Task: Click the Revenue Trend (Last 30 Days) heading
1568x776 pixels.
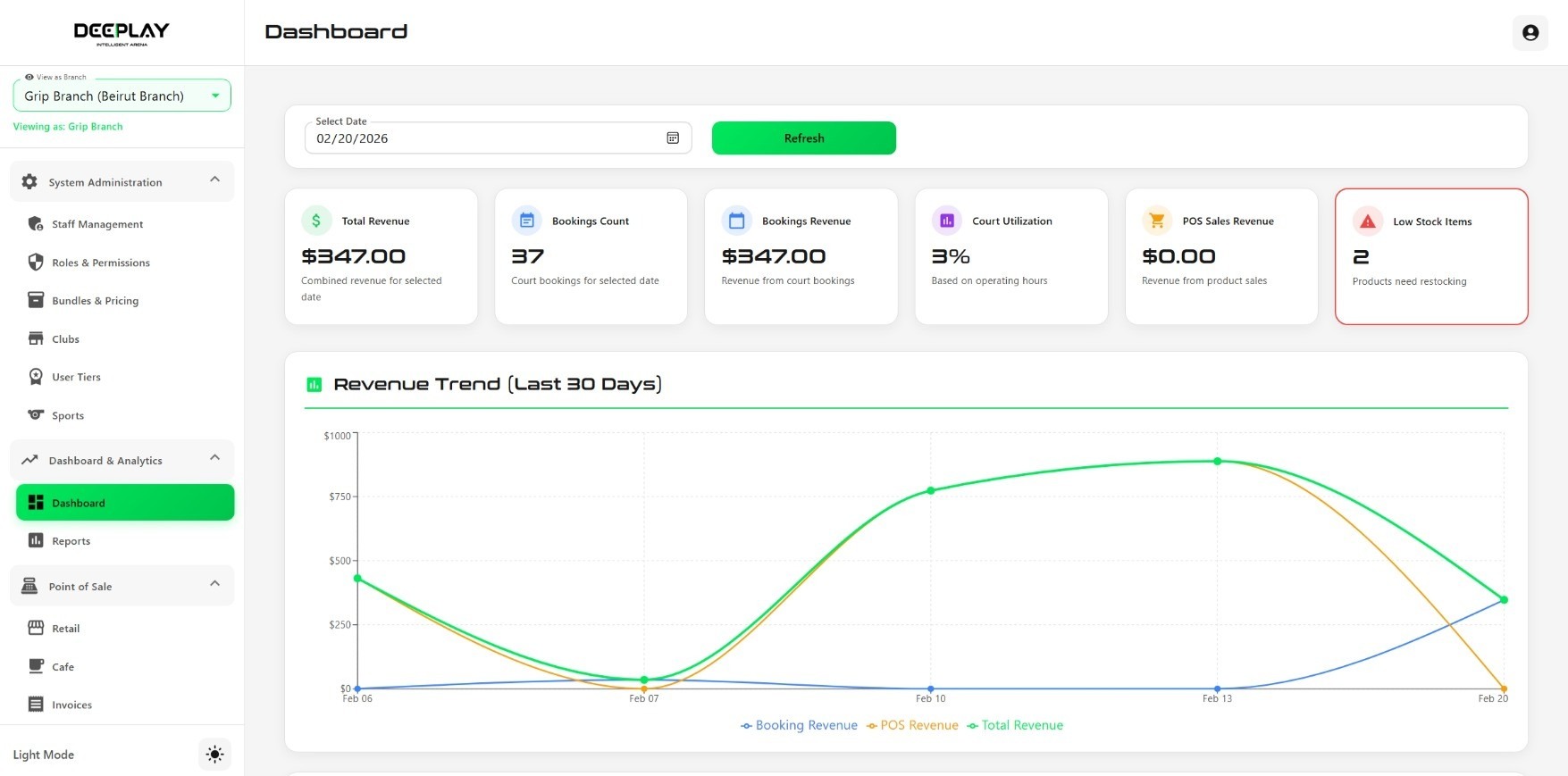Action: click(498, 384)
